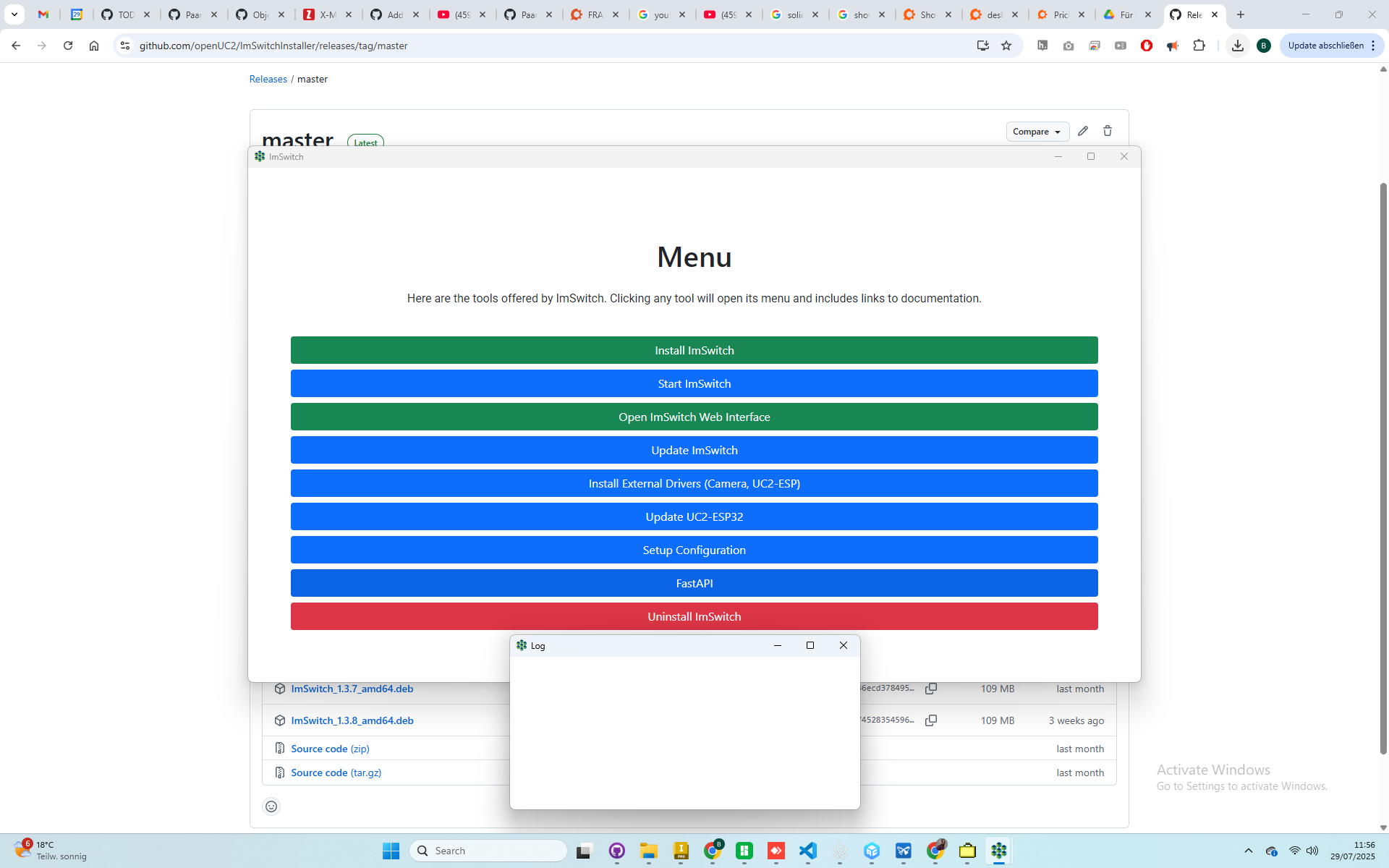This screenshot has height=868, width=1389.
Task: Copy SHA of ImSwitch_1.3.7 deb
Action: click(x=931, y=689)
